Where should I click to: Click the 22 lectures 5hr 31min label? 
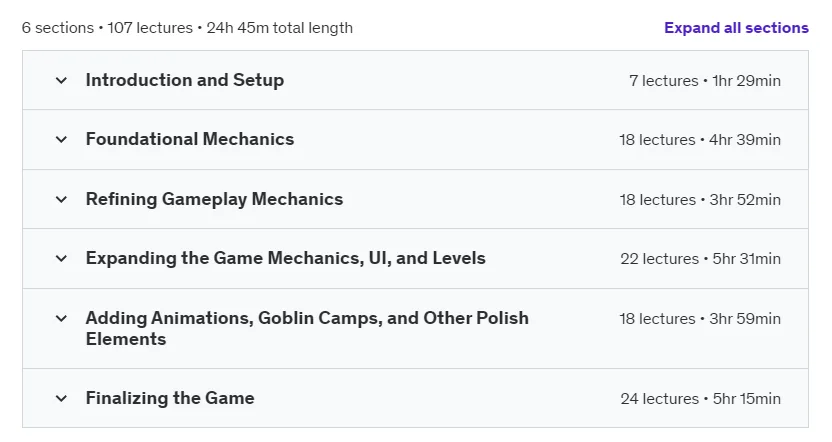click(700, 258)
